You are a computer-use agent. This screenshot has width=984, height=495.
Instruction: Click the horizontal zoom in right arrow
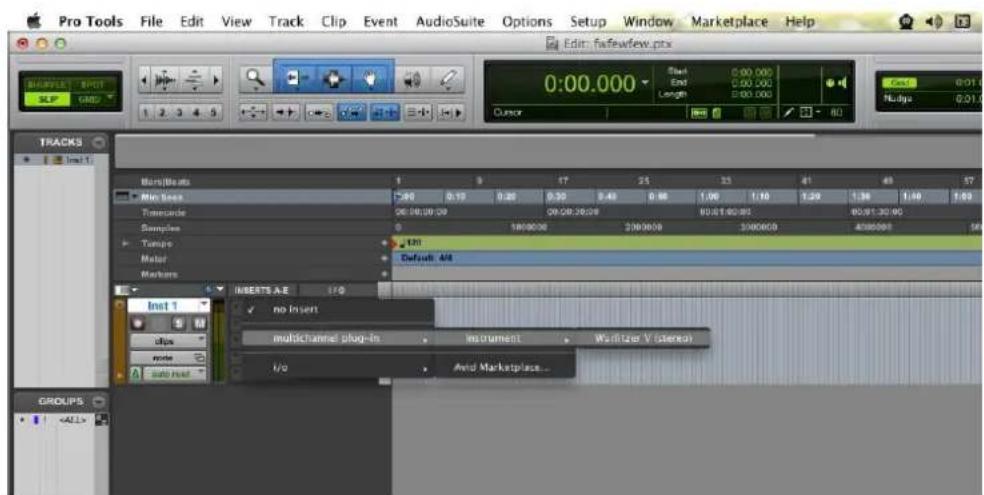click(x=217, y=82)
